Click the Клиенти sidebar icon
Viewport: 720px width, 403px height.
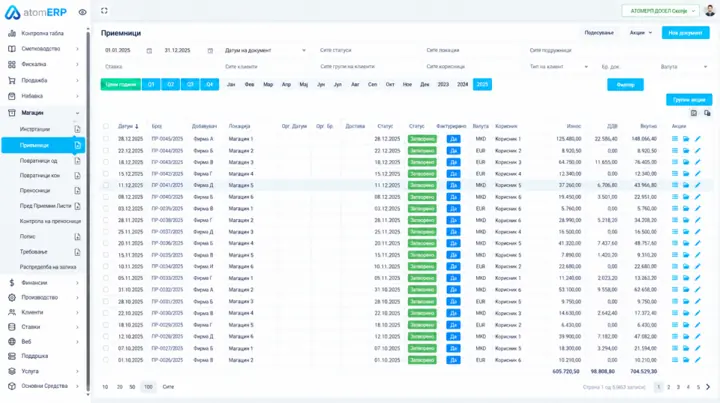[12, 312]
